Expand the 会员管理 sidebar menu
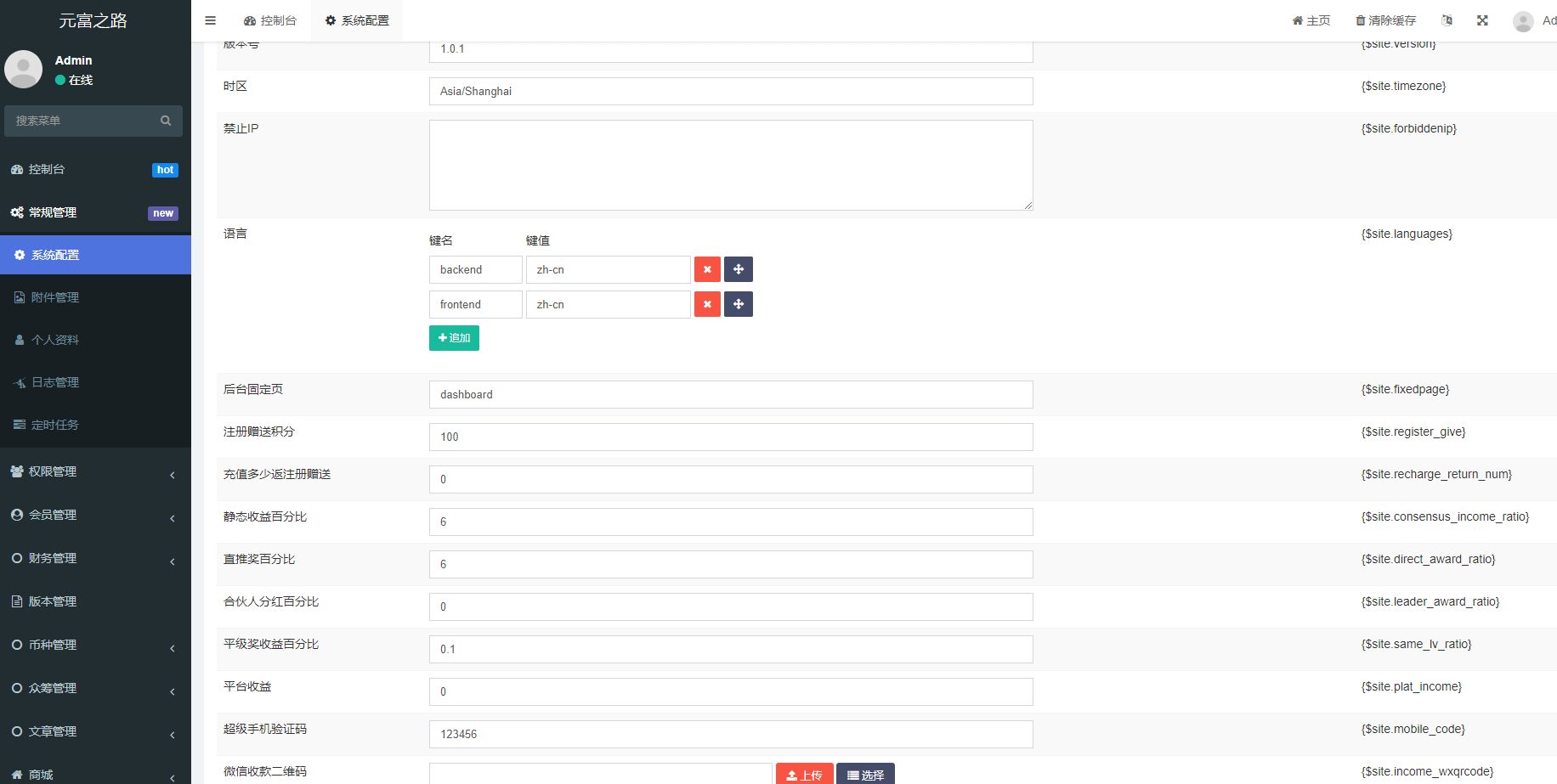 (93, 515)
